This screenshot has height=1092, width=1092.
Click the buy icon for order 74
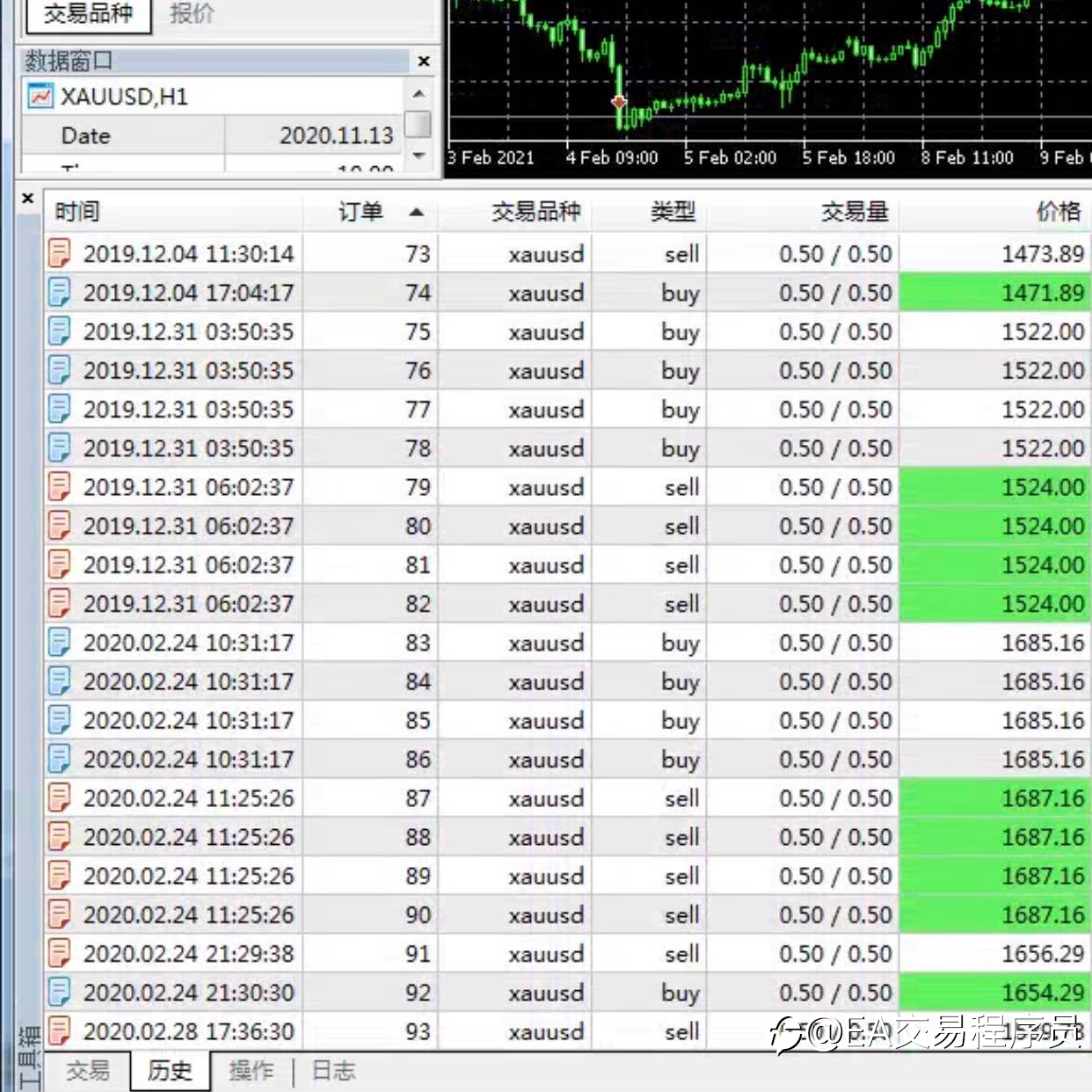click(59, 292)
